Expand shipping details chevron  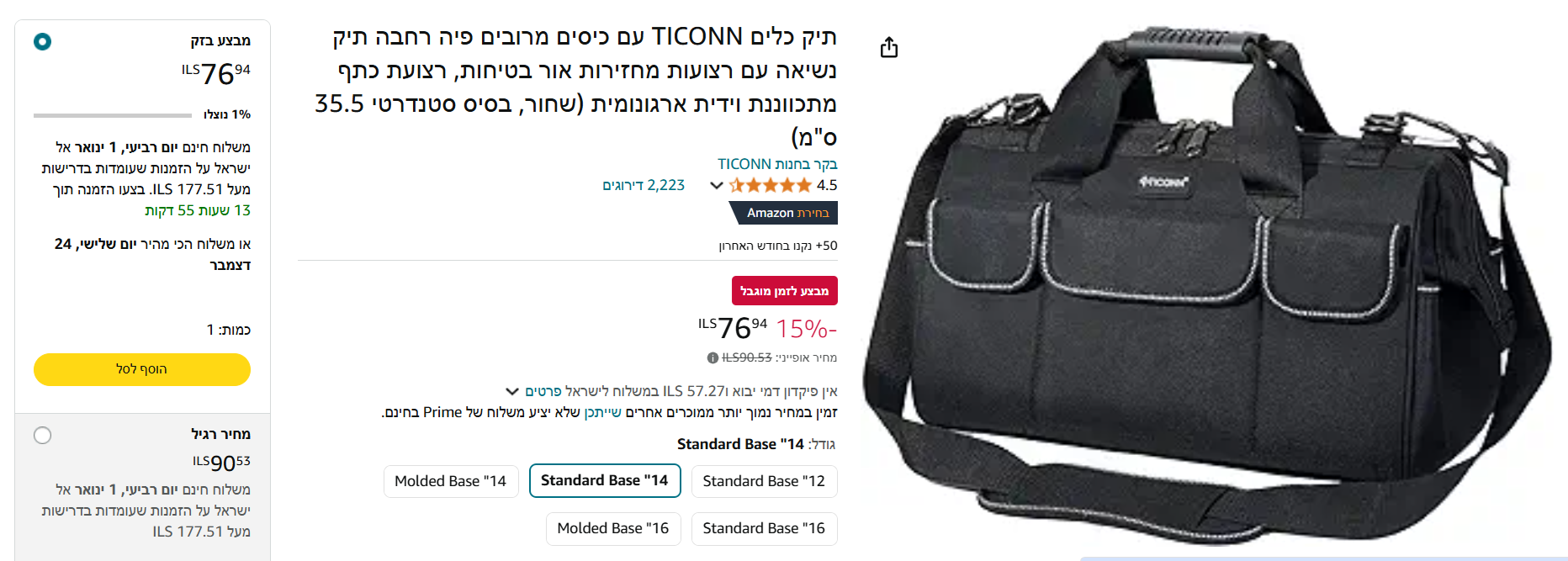[x=511, y=391]
